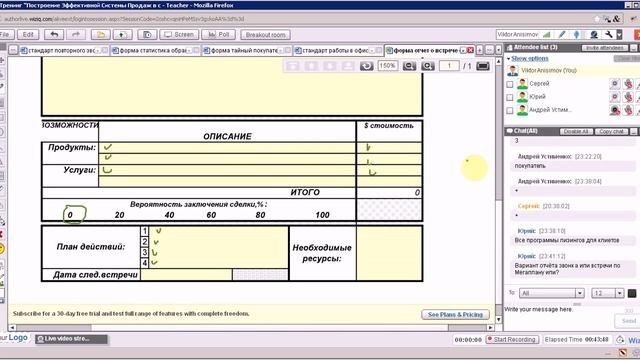This screenshot has width=640, height=360.
Task: Click the page number input field
Action: point(449,66)
